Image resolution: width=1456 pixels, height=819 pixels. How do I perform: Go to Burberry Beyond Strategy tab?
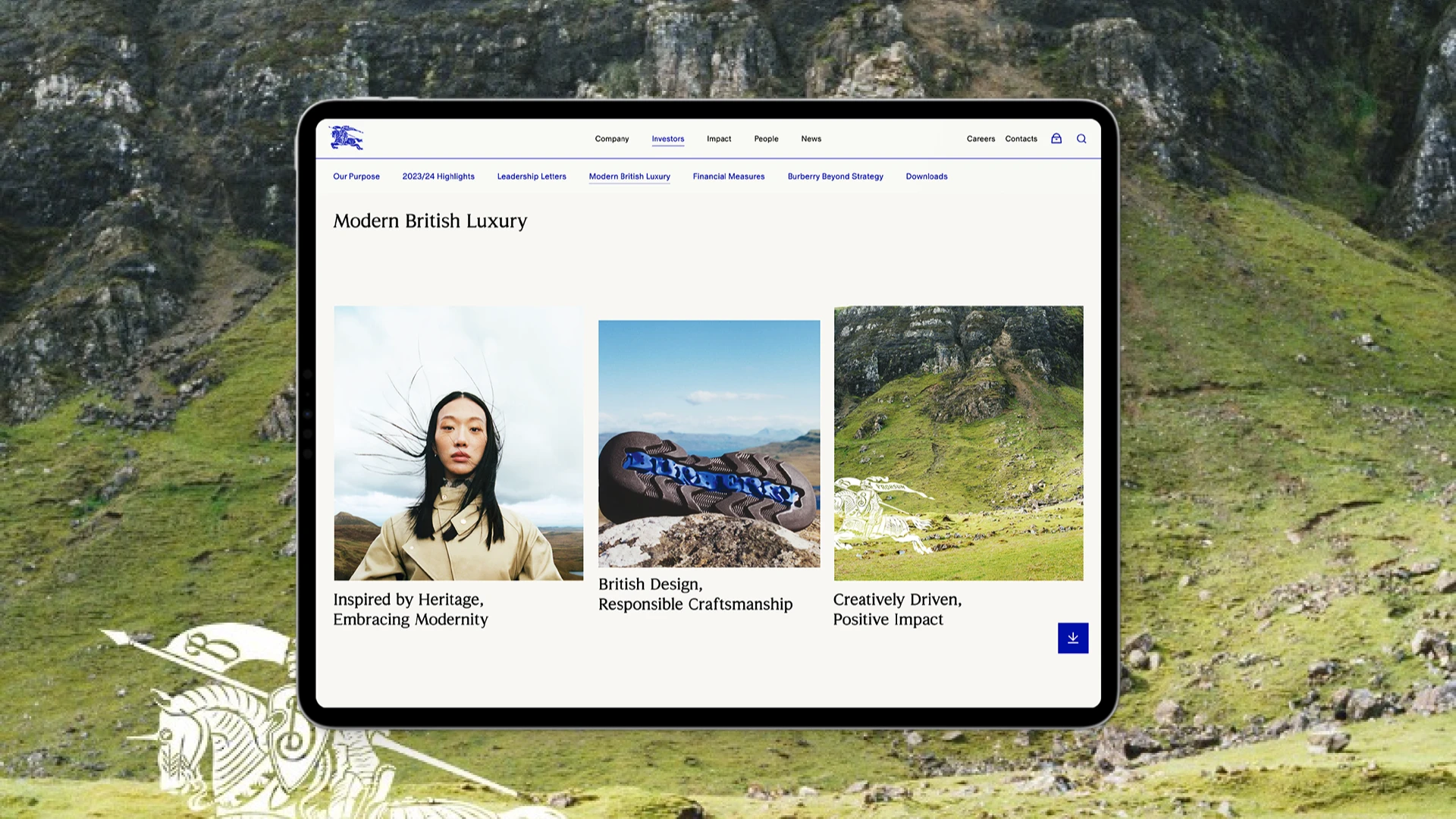coord(835,177)
